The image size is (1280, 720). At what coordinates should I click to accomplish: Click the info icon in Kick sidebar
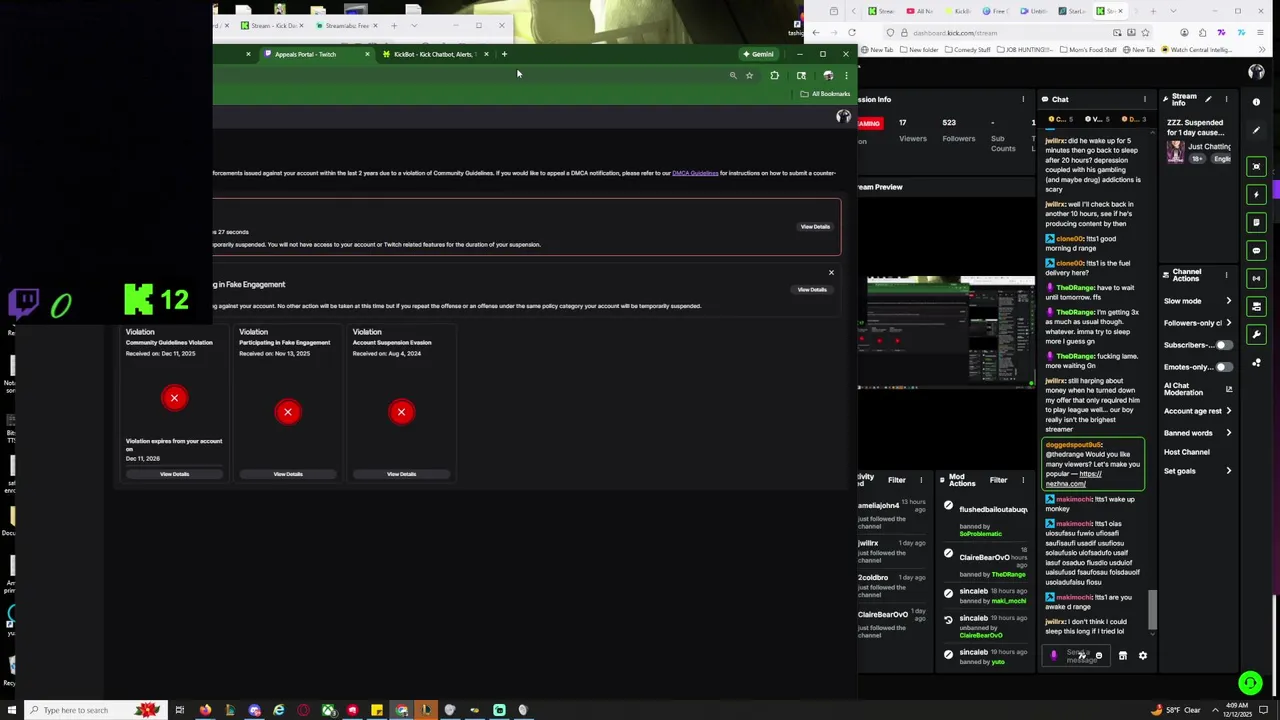pos(1257,102)
